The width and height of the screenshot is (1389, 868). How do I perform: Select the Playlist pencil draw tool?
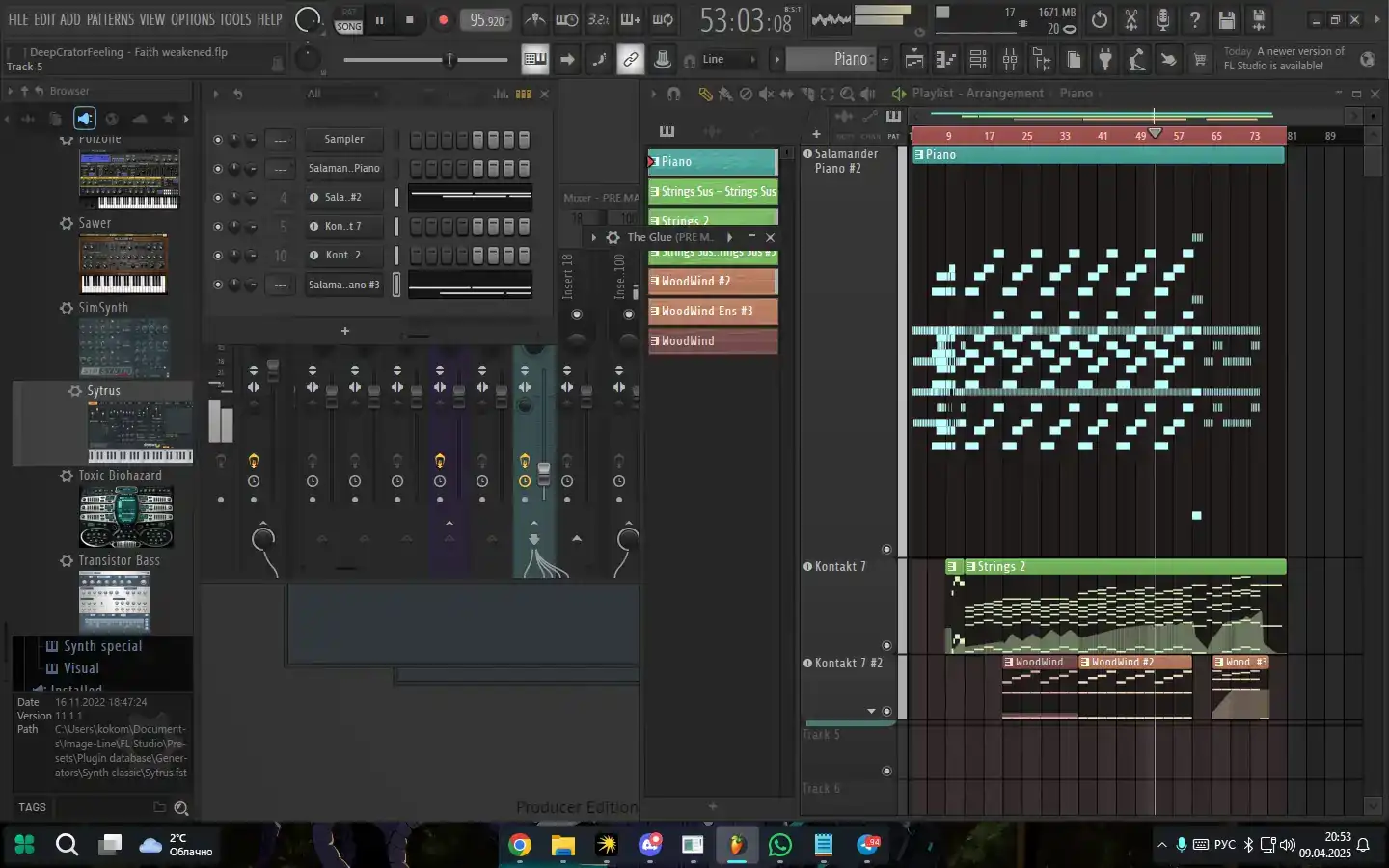coord(705,94)
